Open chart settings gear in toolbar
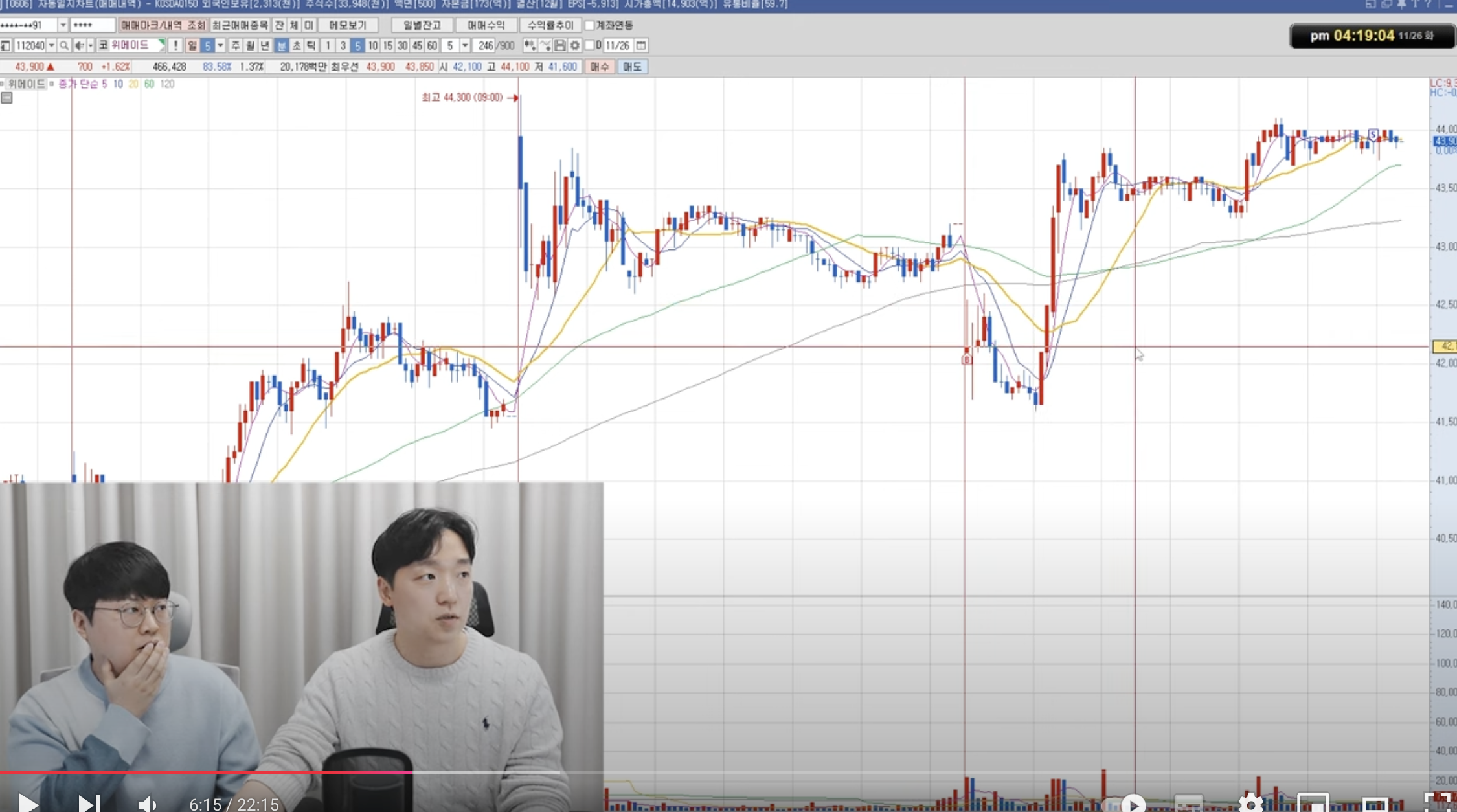 (574, 45)
